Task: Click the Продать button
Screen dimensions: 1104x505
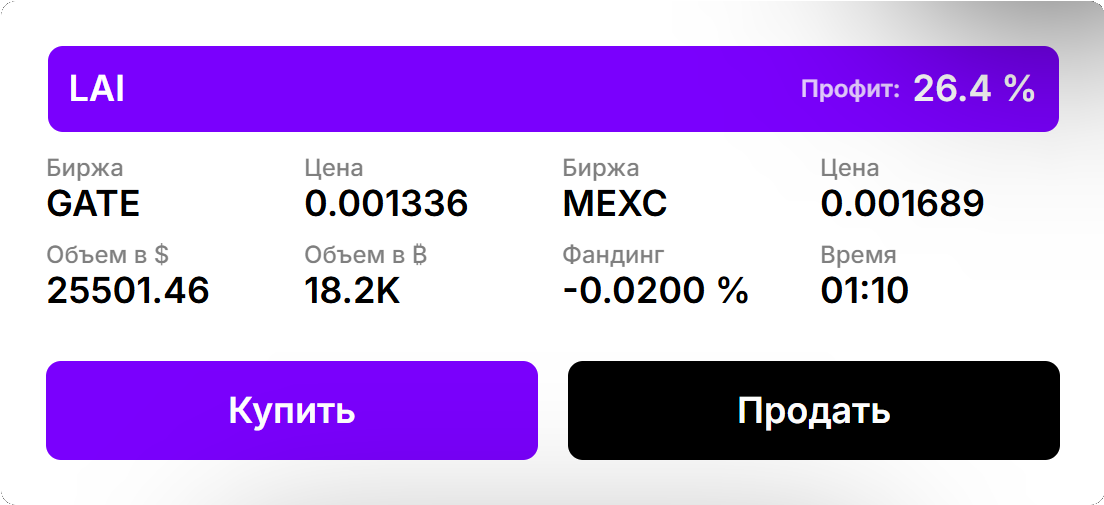Action: pyautogui.click(x=813, y=411)
